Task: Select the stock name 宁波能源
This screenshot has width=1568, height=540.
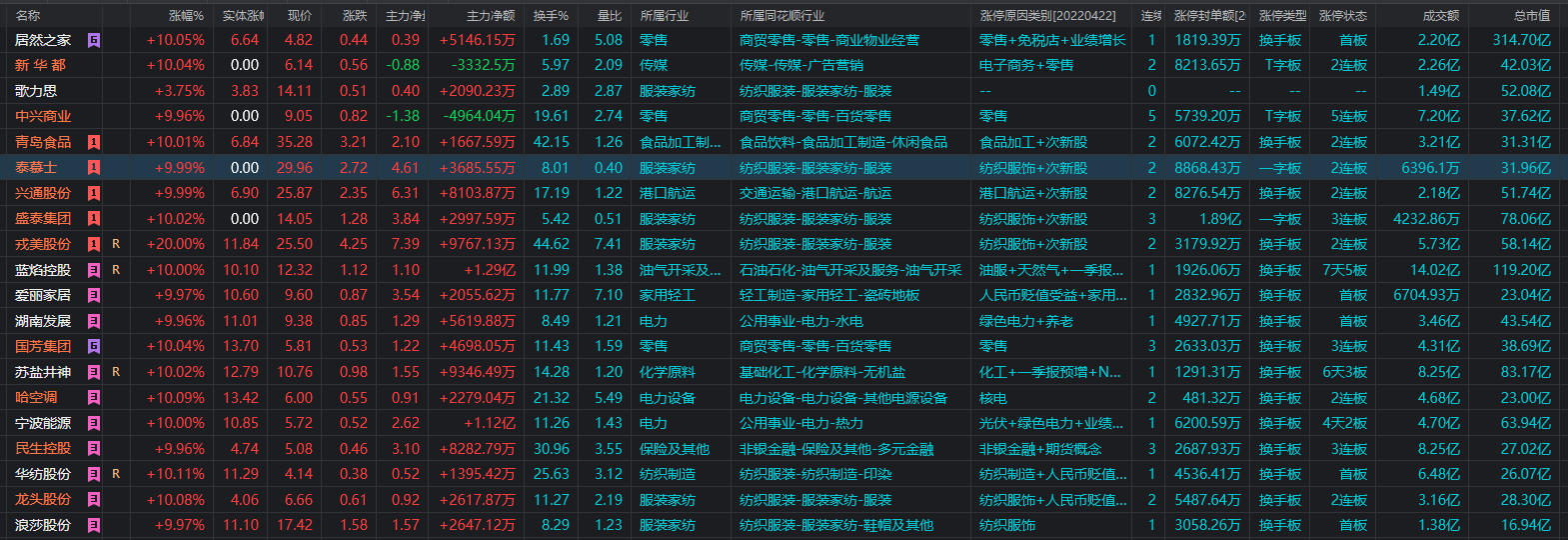Action: click(x=43, y=423)
